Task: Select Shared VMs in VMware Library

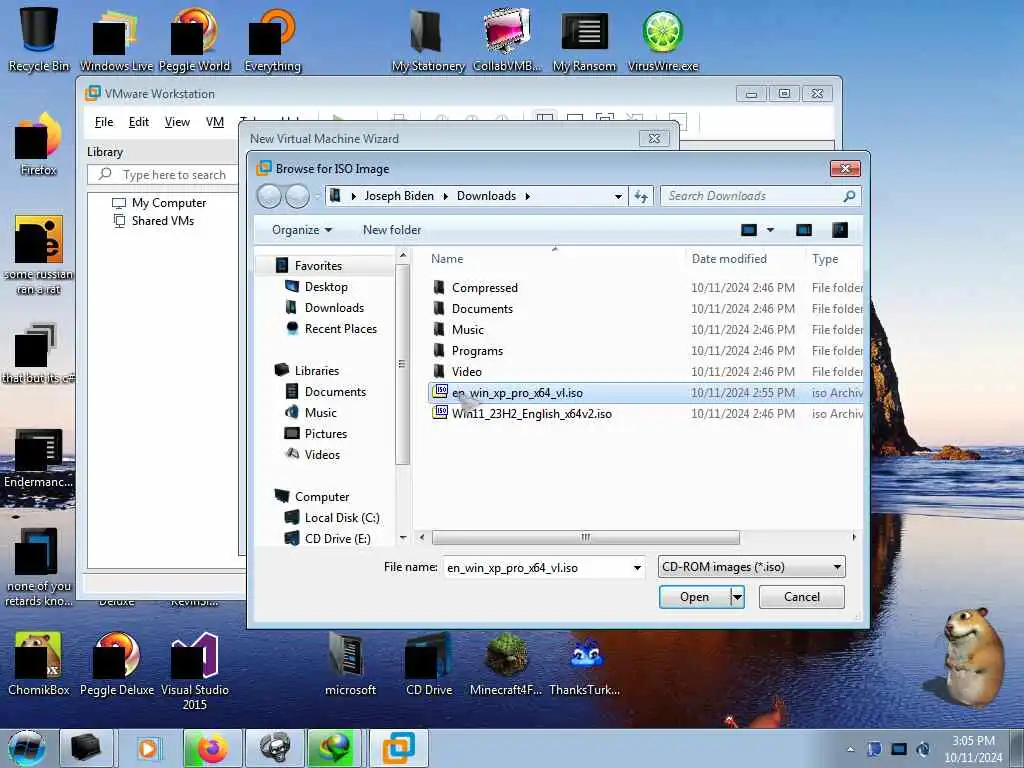Action: point(154,221)
